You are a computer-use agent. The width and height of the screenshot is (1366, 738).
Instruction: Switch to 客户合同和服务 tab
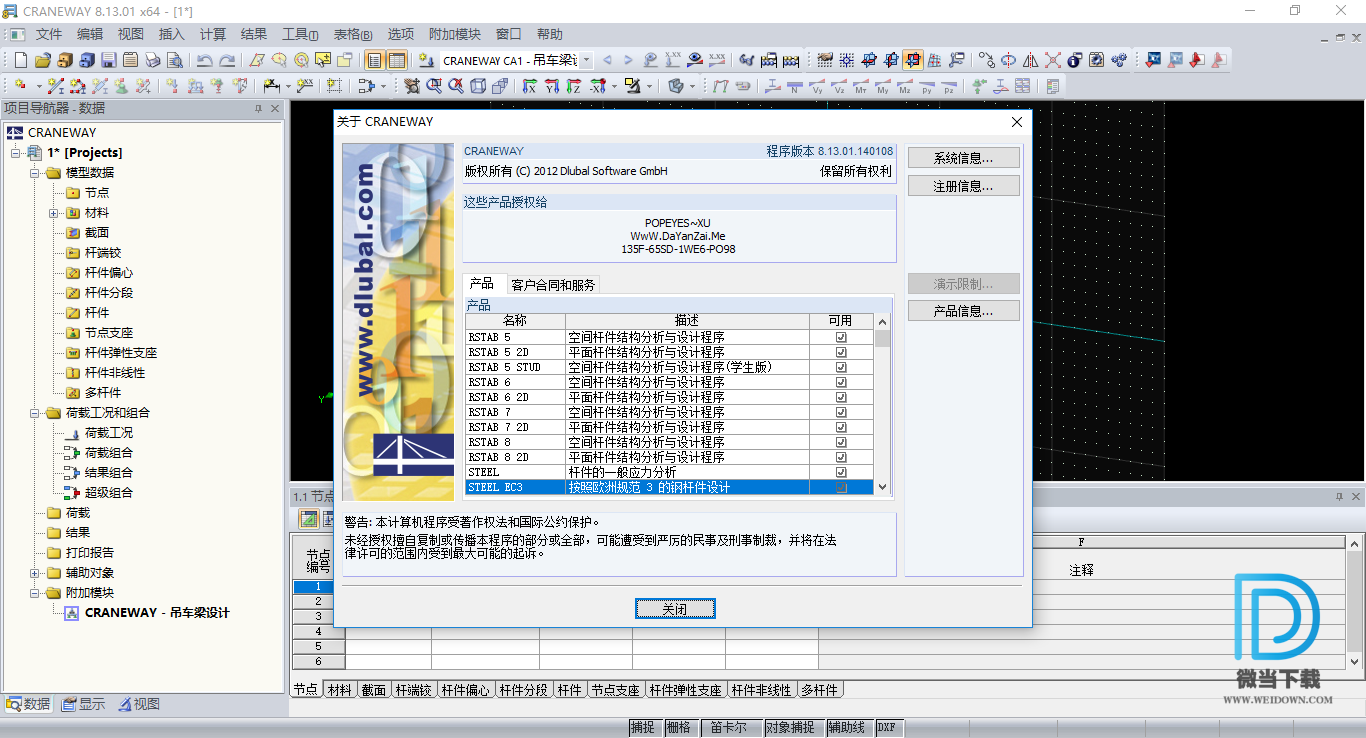(553, 285)
